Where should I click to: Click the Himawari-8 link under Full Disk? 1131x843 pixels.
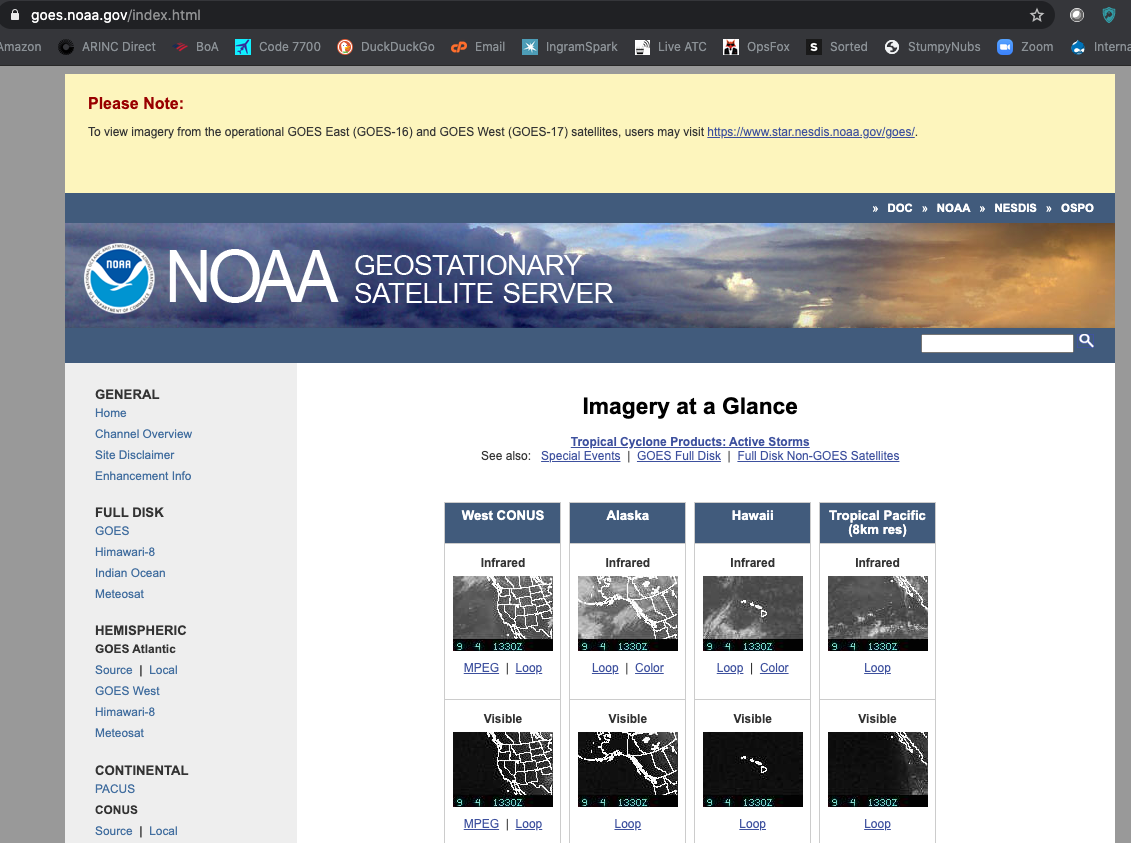coord(125,552)
